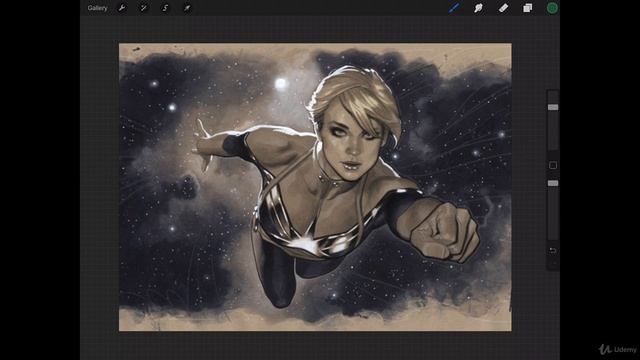Viewport: 640px width, 360px height.
Task: Open the Gallery view
Action: (97, 8)
